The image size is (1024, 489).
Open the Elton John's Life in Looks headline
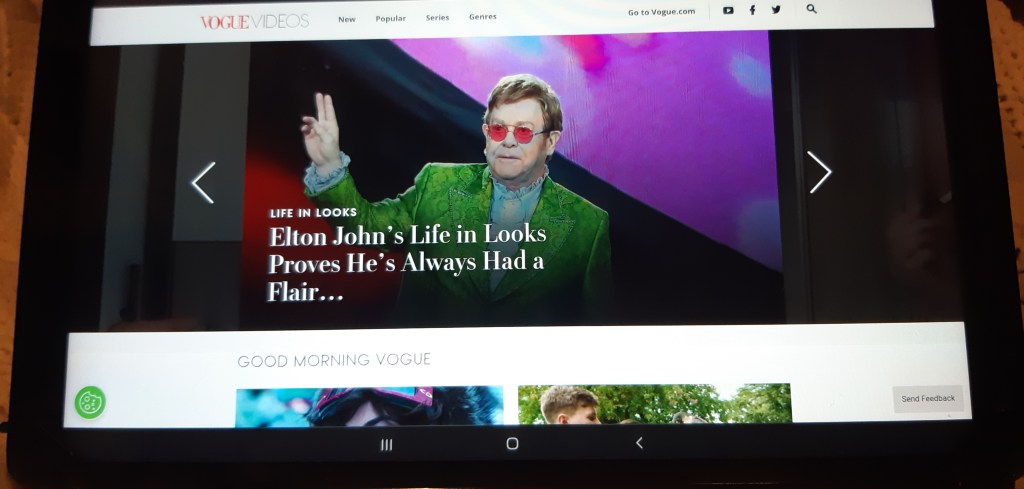[x=407, y=263]
